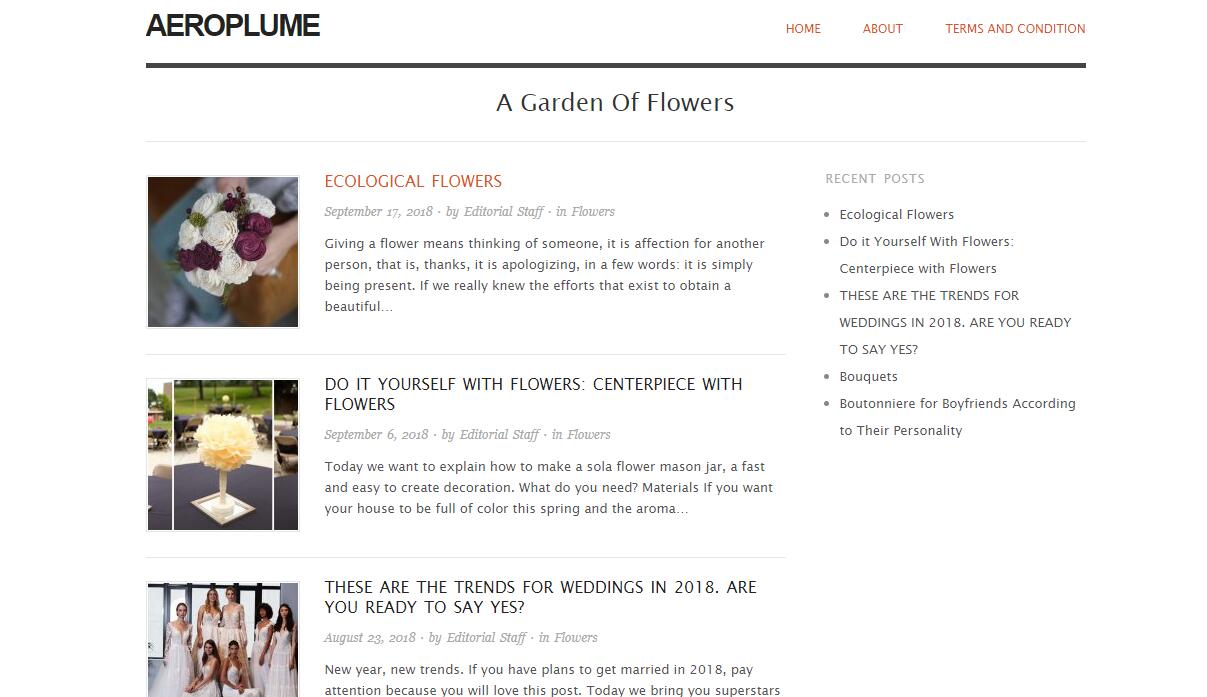The image size is (1207, 697).
Task: Open the Trends For Weddings 2018 post title
Action: (541, 597)
